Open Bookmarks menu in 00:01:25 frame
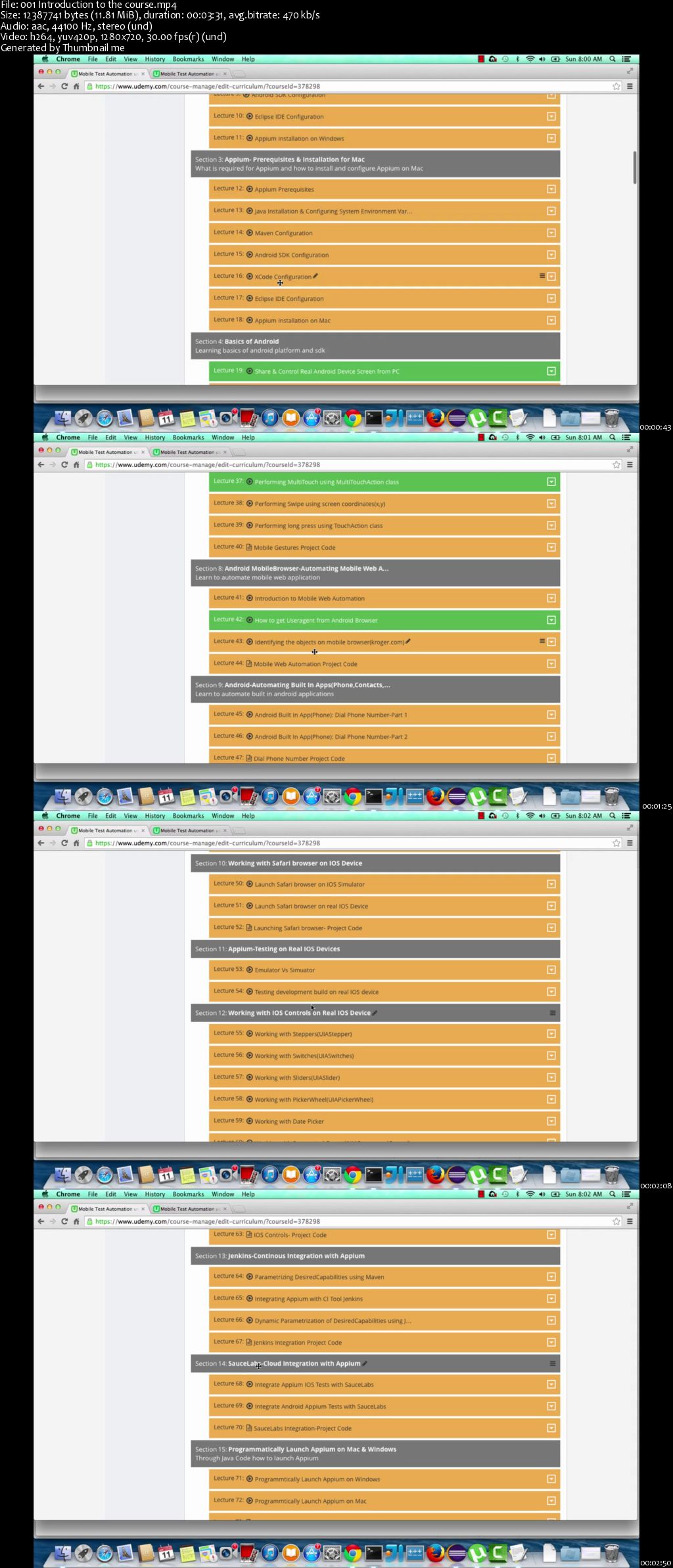 [x=188, y=437]
